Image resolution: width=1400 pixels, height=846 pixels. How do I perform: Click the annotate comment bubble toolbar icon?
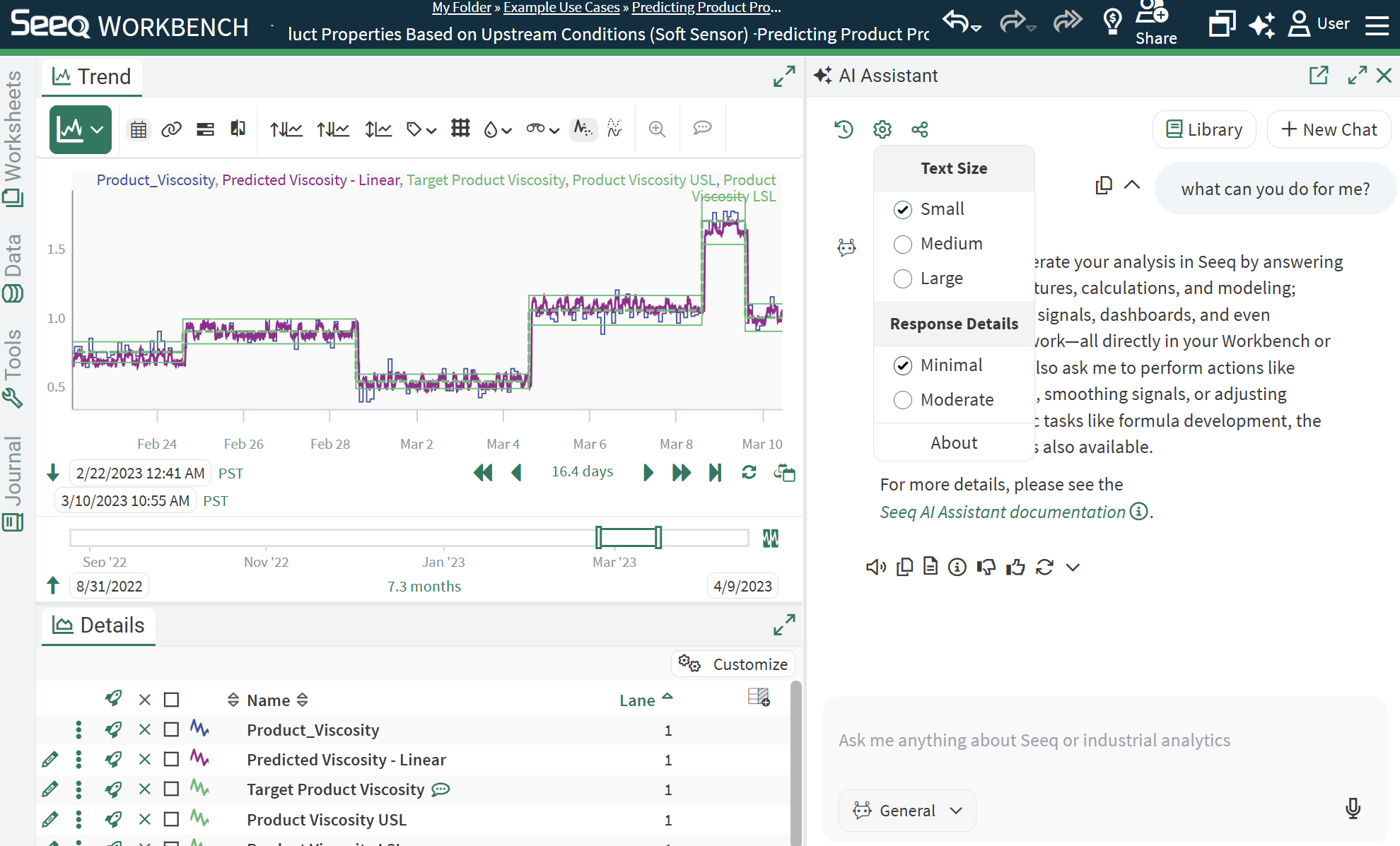(701, 129)
